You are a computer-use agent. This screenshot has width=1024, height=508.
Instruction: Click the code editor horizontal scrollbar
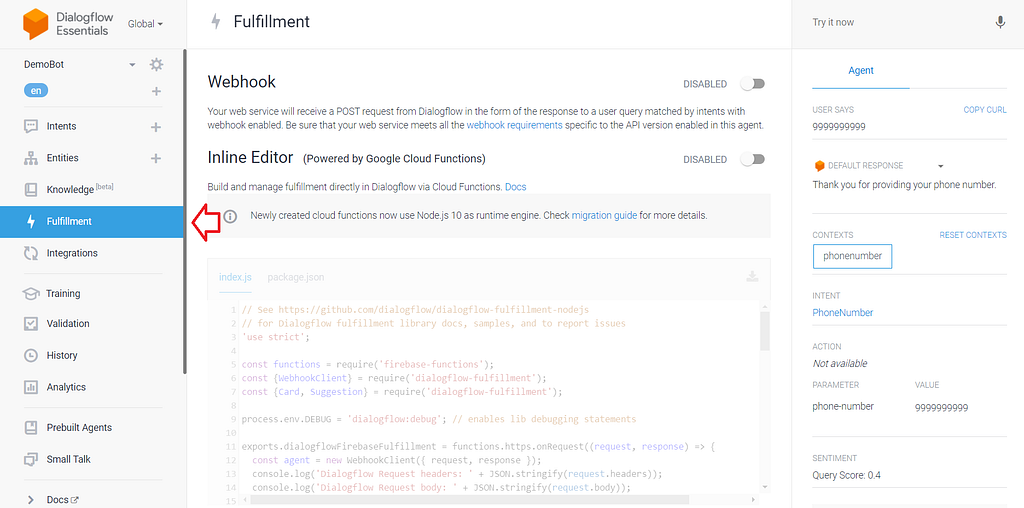click(470, 500)
